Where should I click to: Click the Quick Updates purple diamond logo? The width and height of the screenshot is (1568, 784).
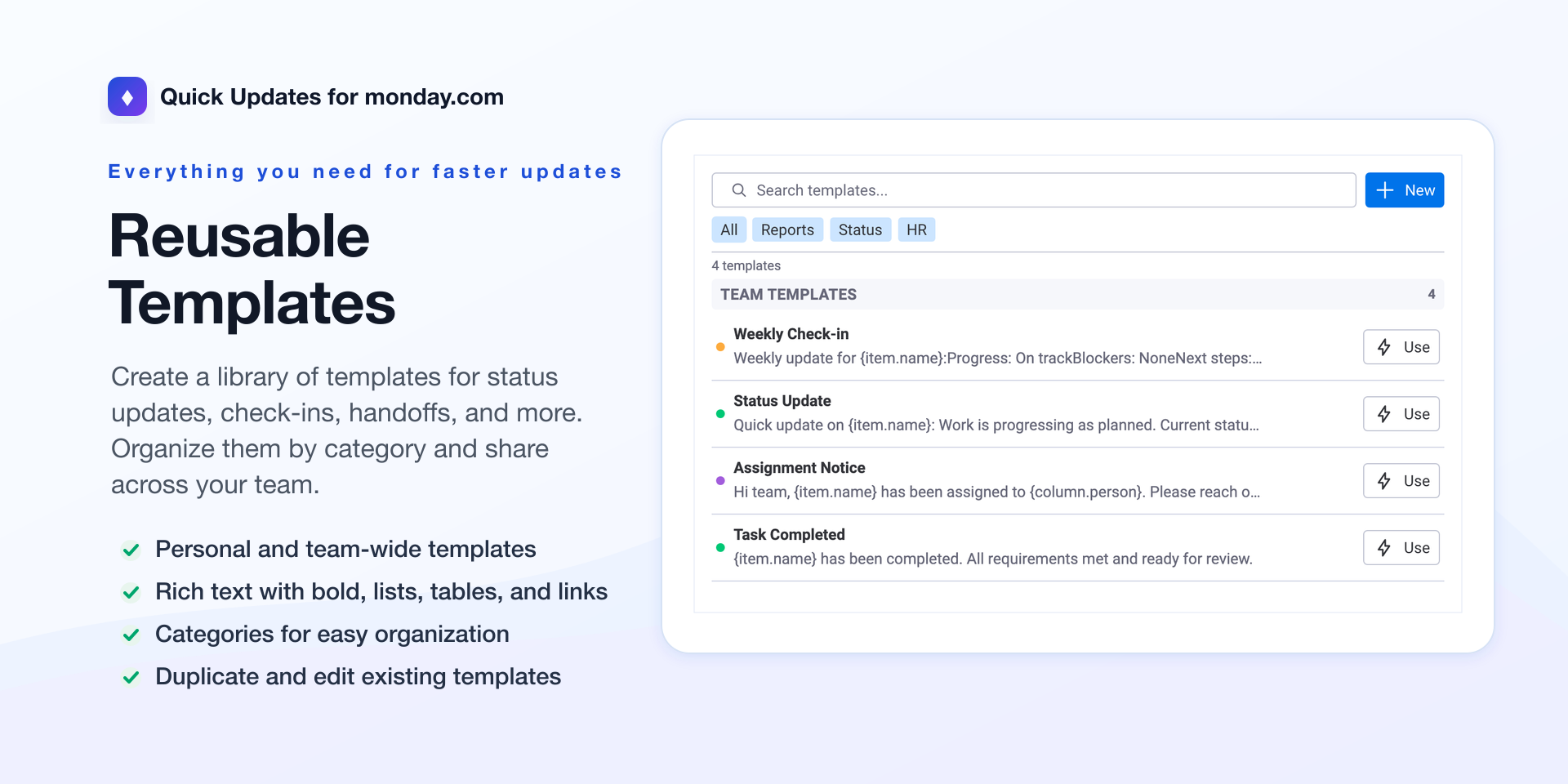tap(127, 97)
